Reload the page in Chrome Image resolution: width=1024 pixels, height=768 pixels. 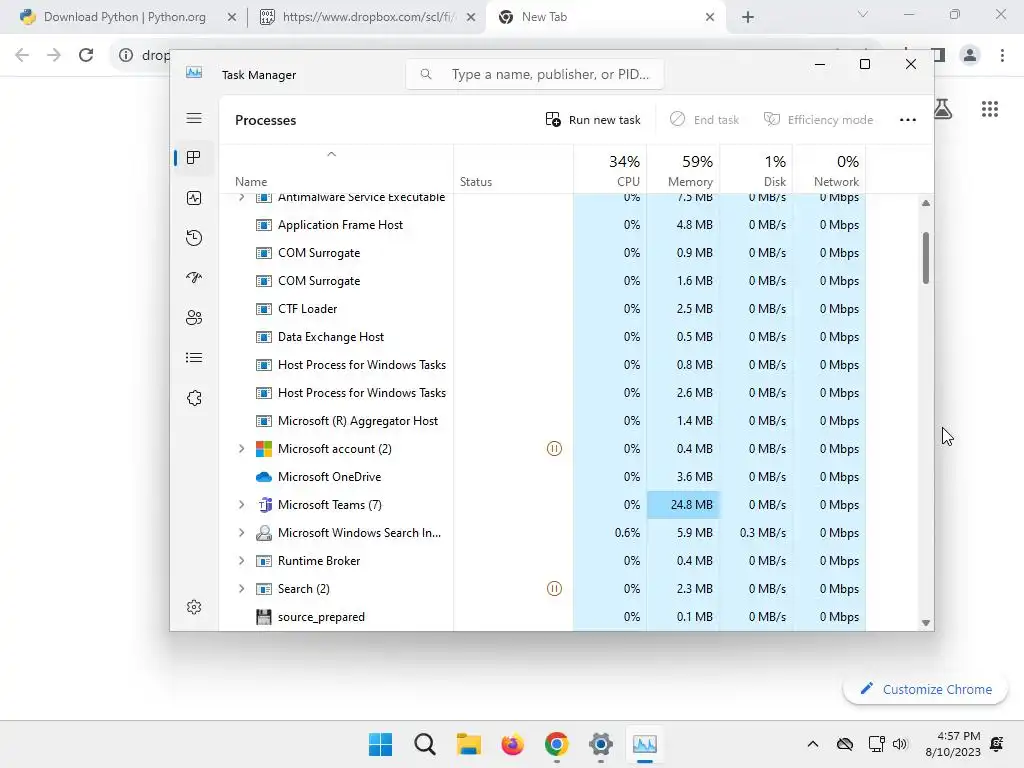click(x=86, y=55)
